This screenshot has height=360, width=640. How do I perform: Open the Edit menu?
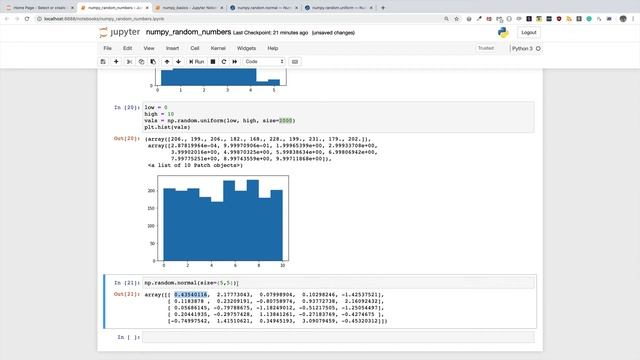coord(127,48)
